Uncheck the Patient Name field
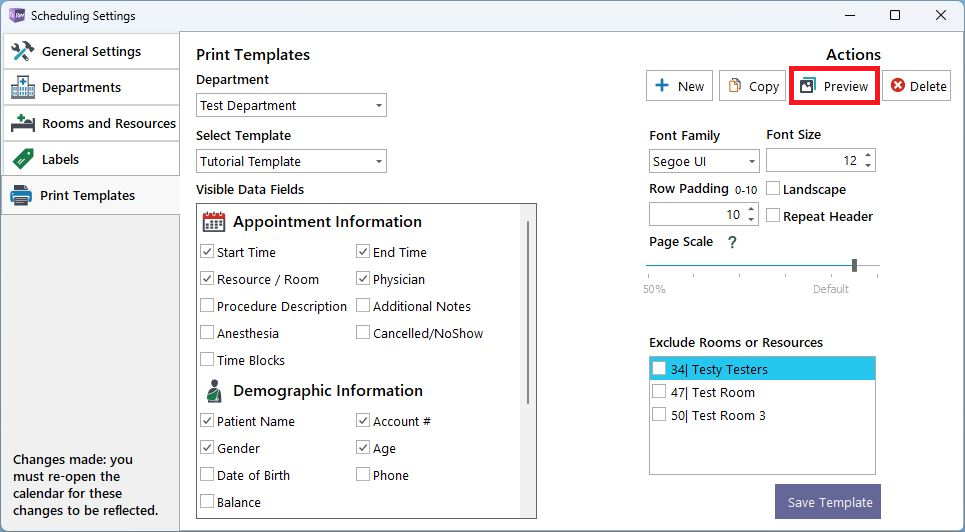 point(207,421)
